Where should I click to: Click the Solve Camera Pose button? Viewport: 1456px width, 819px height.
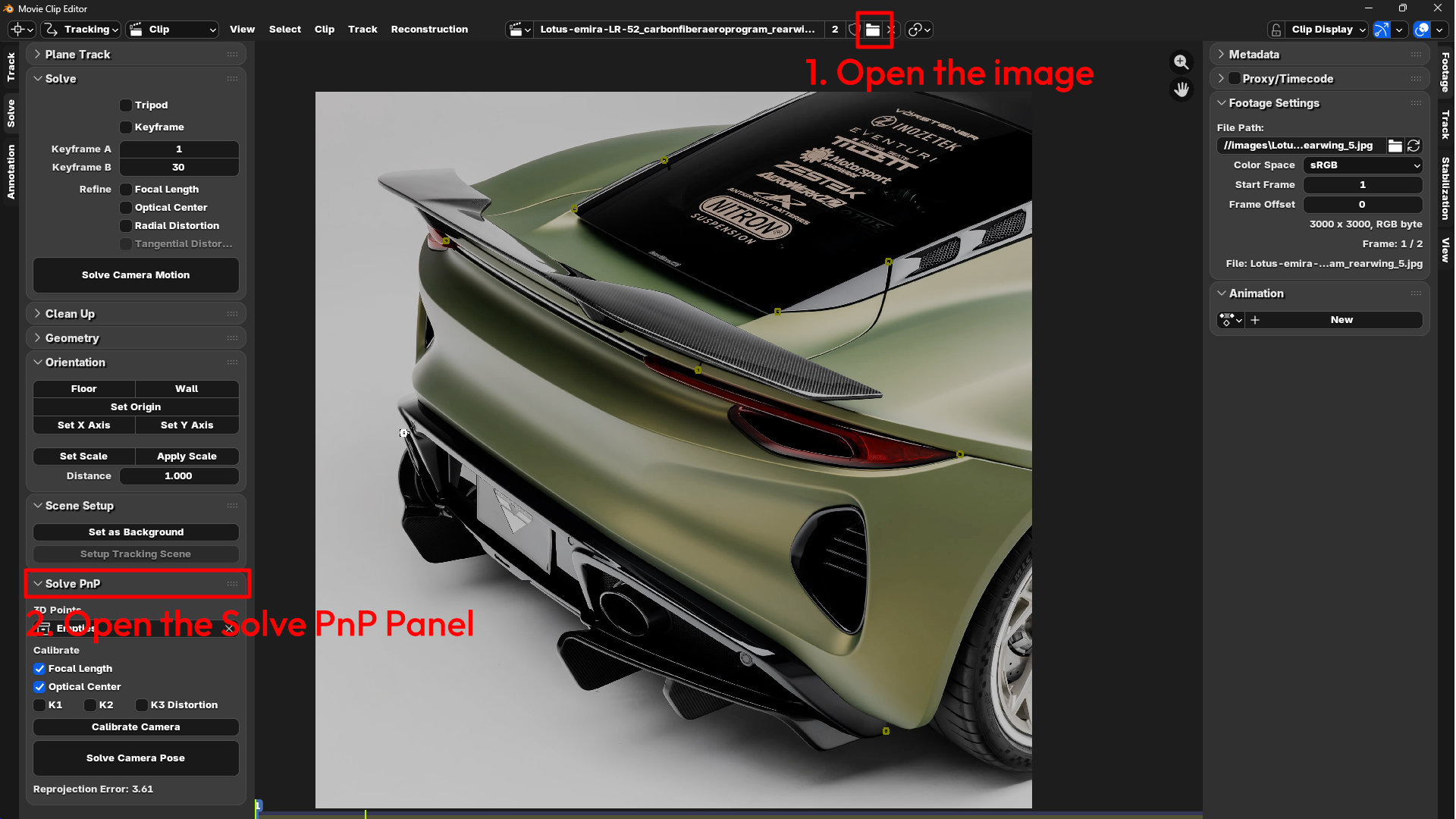pyautogui.click(x=136, y=758)
